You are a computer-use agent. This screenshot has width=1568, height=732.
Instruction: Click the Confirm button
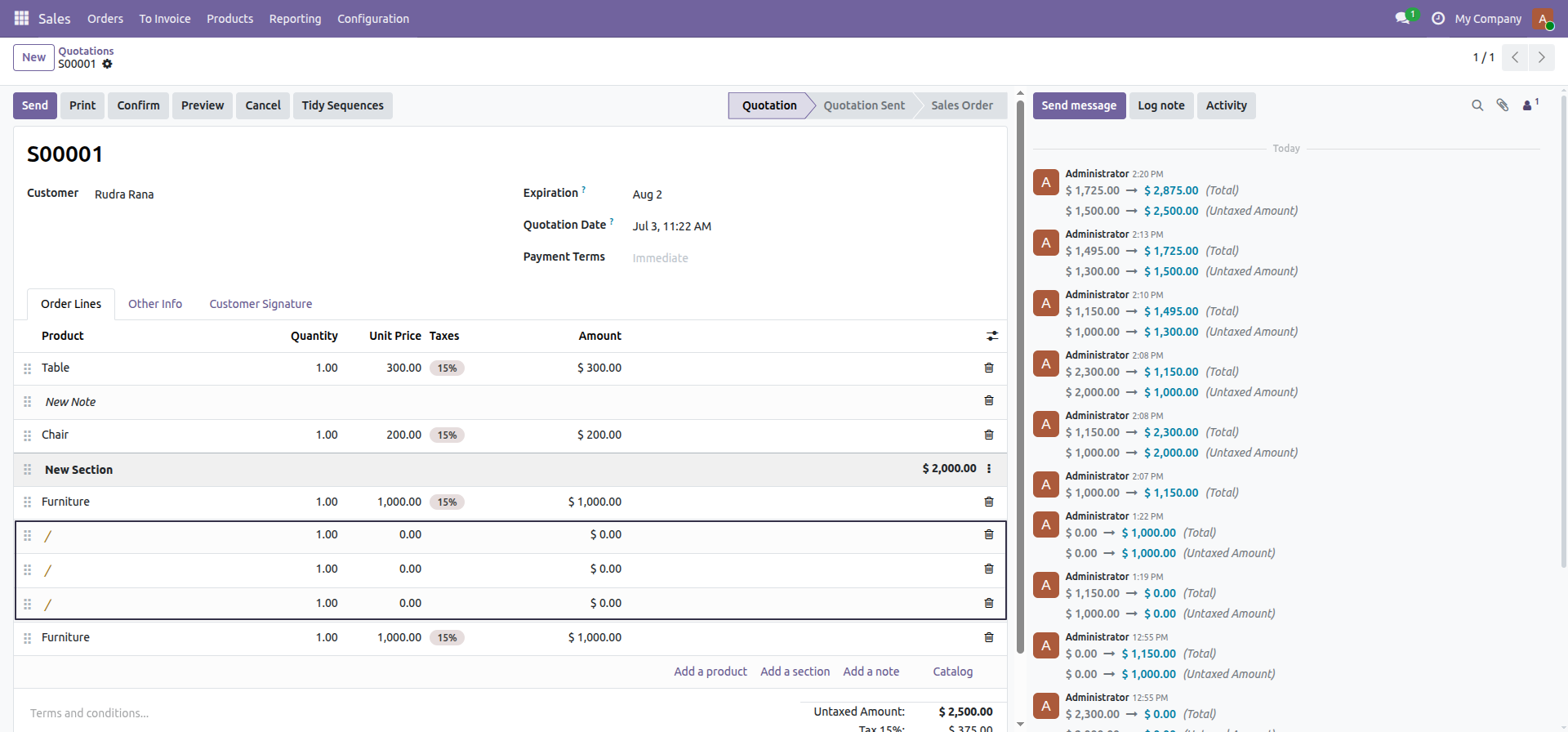coord(138,105)
